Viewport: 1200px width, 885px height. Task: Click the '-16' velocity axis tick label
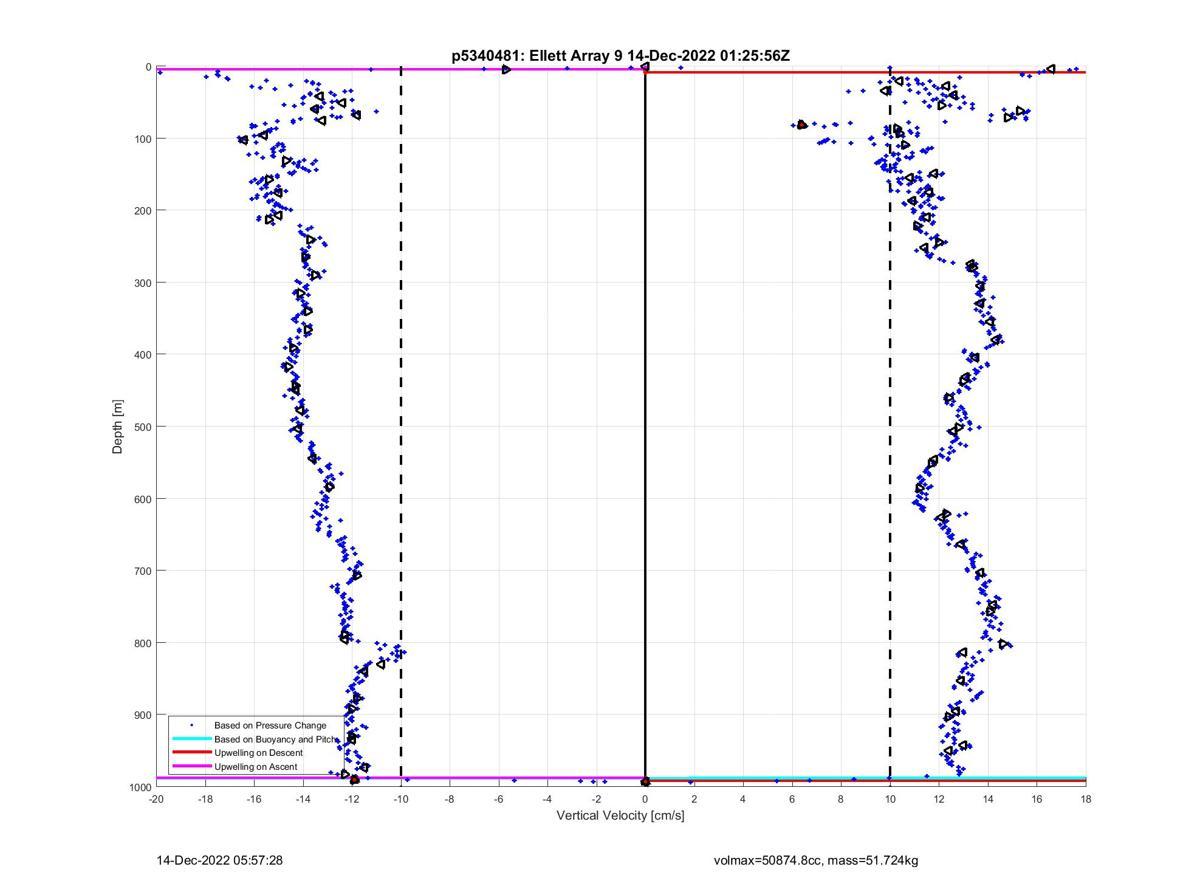click(254, 799)
